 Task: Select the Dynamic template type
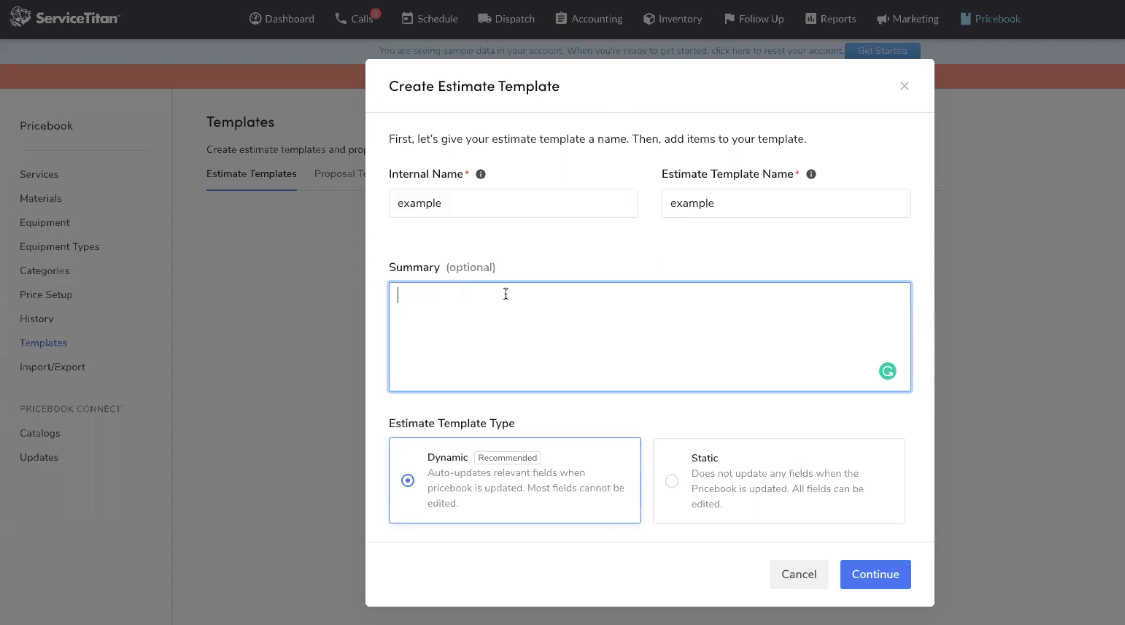click(x=407, y=480)
